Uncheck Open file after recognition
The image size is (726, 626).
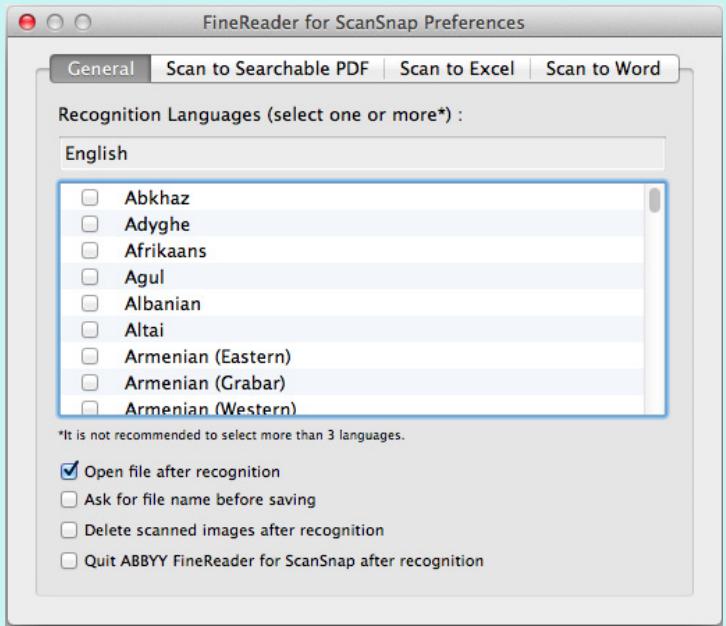point(69,471)
